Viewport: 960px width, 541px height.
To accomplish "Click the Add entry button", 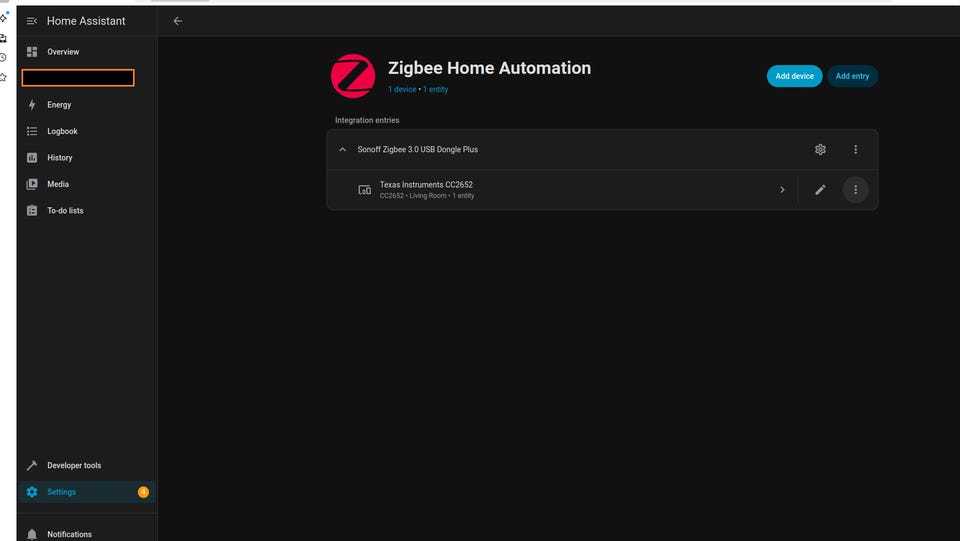I will tap(852, 76).
